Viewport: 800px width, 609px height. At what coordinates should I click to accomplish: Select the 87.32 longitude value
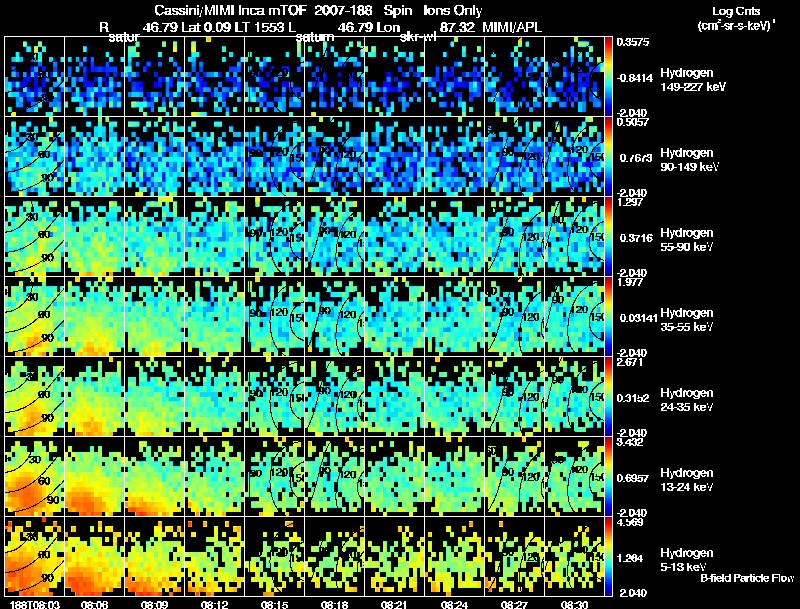457,27
